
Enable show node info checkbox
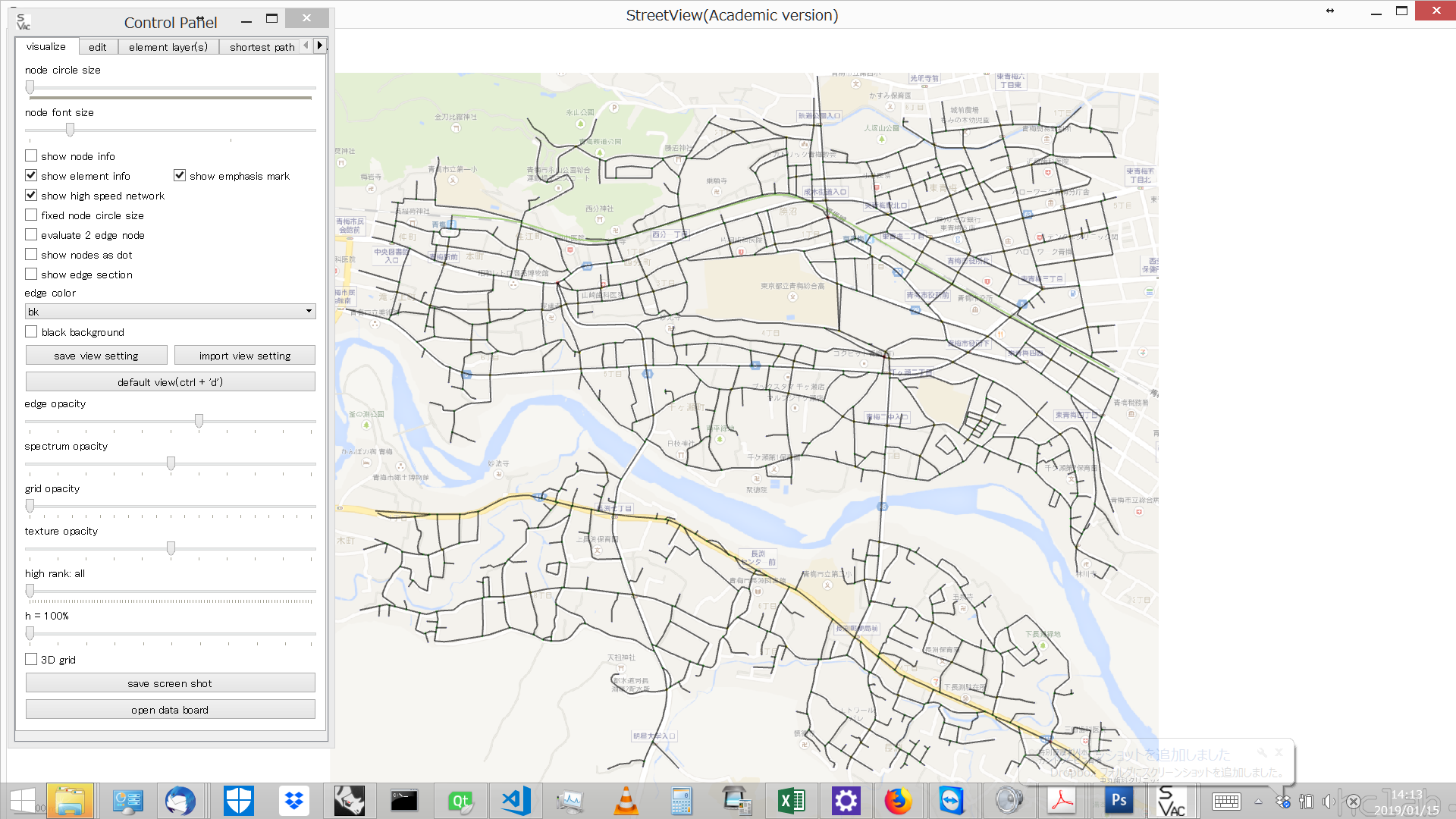(31, 156)
